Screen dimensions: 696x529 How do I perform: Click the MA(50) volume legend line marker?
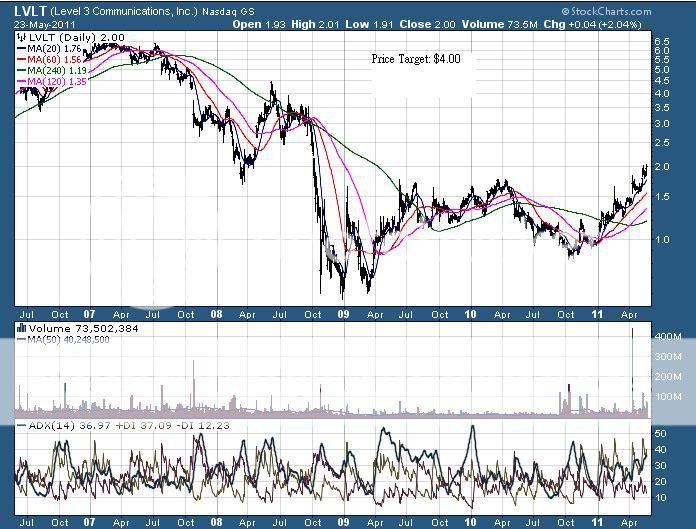(23, 338)
